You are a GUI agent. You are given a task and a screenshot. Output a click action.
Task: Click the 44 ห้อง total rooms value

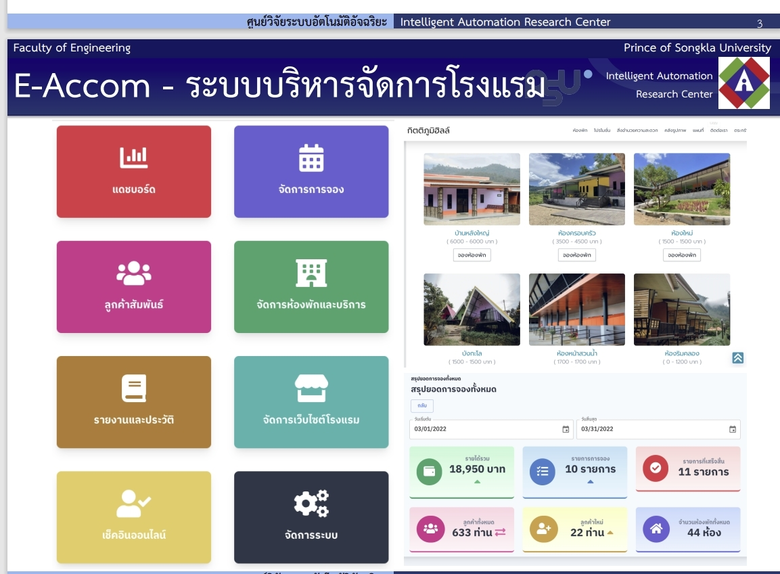pyautogui.click(x=704, y=532)
